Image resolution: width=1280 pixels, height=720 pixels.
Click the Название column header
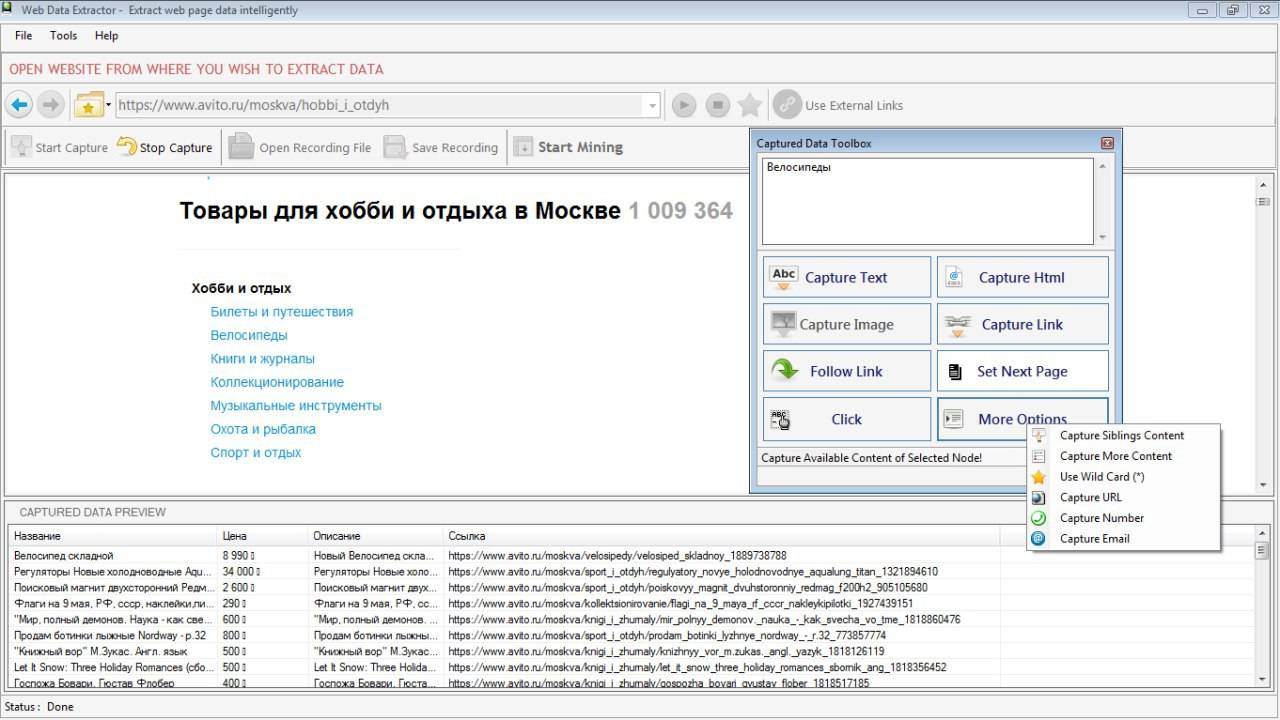pyautogui.click(x=112, y=536)
